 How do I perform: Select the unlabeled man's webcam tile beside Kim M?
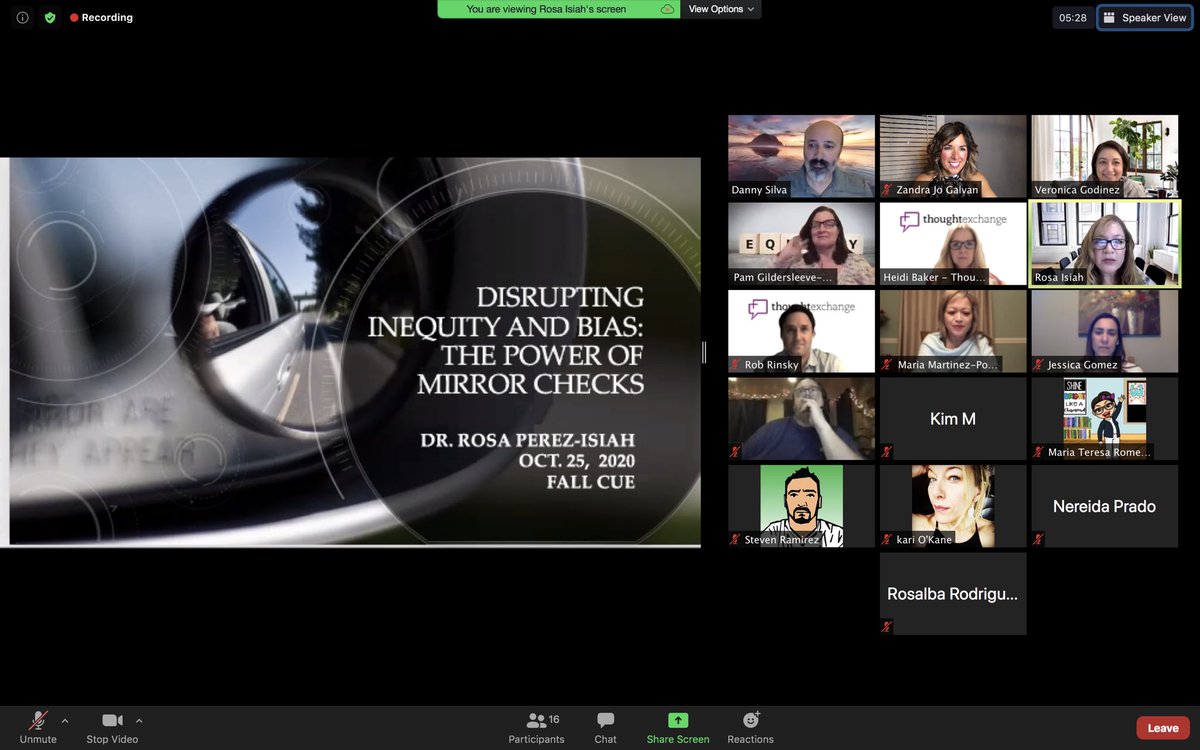801,419
